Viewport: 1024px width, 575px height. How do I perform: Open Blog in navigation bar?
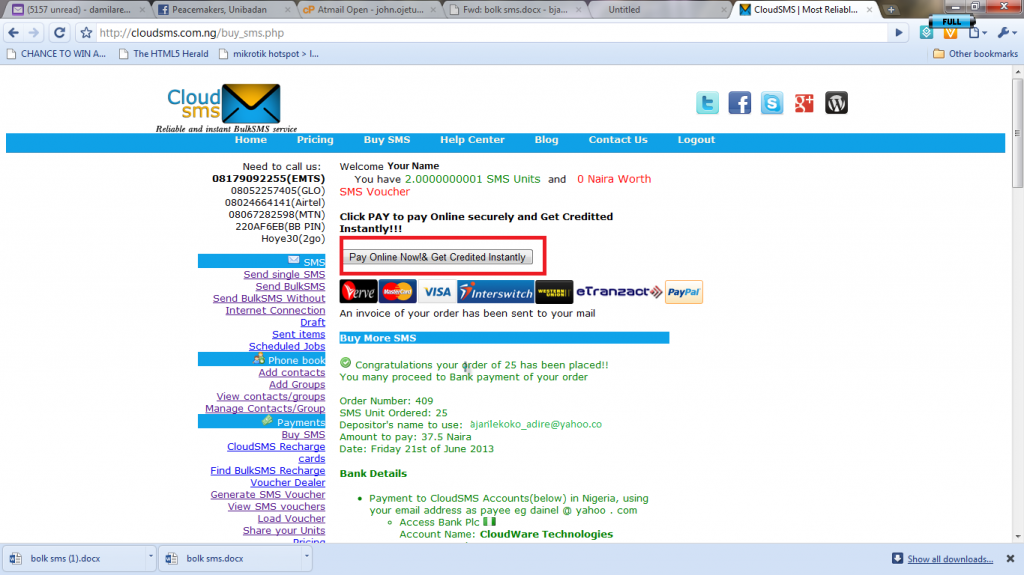coord(547,140)
